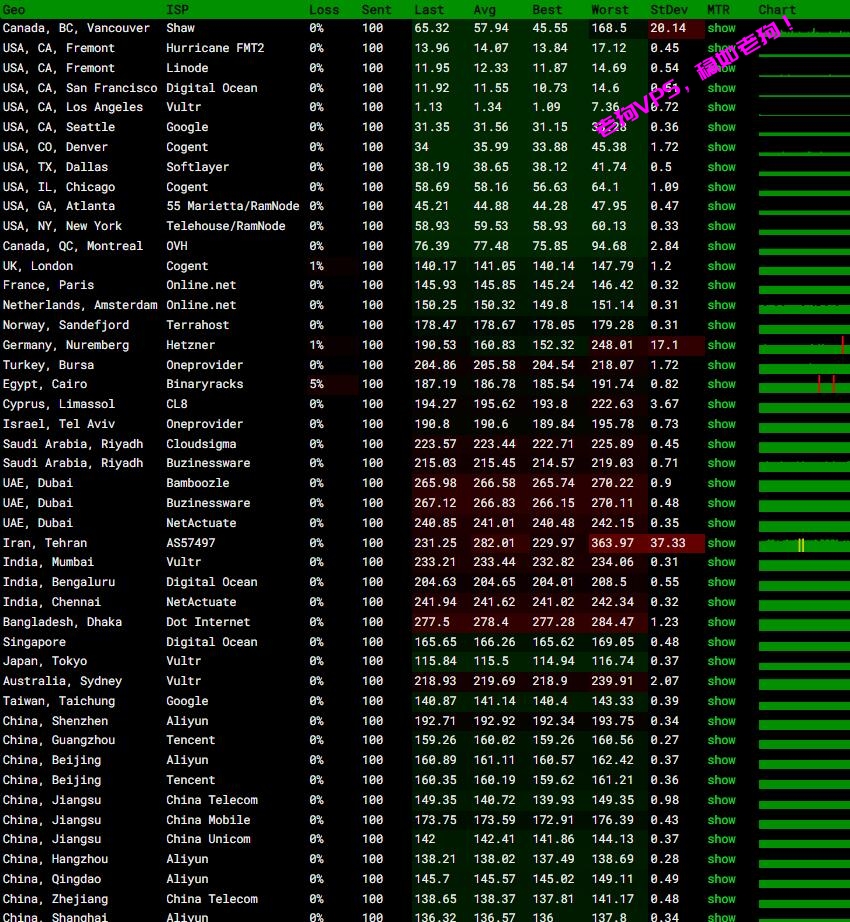Viewport: 850px width, 922px height.
Task: Select the Bangladesh, Dhaka latency chart
Action: [804, 623]
